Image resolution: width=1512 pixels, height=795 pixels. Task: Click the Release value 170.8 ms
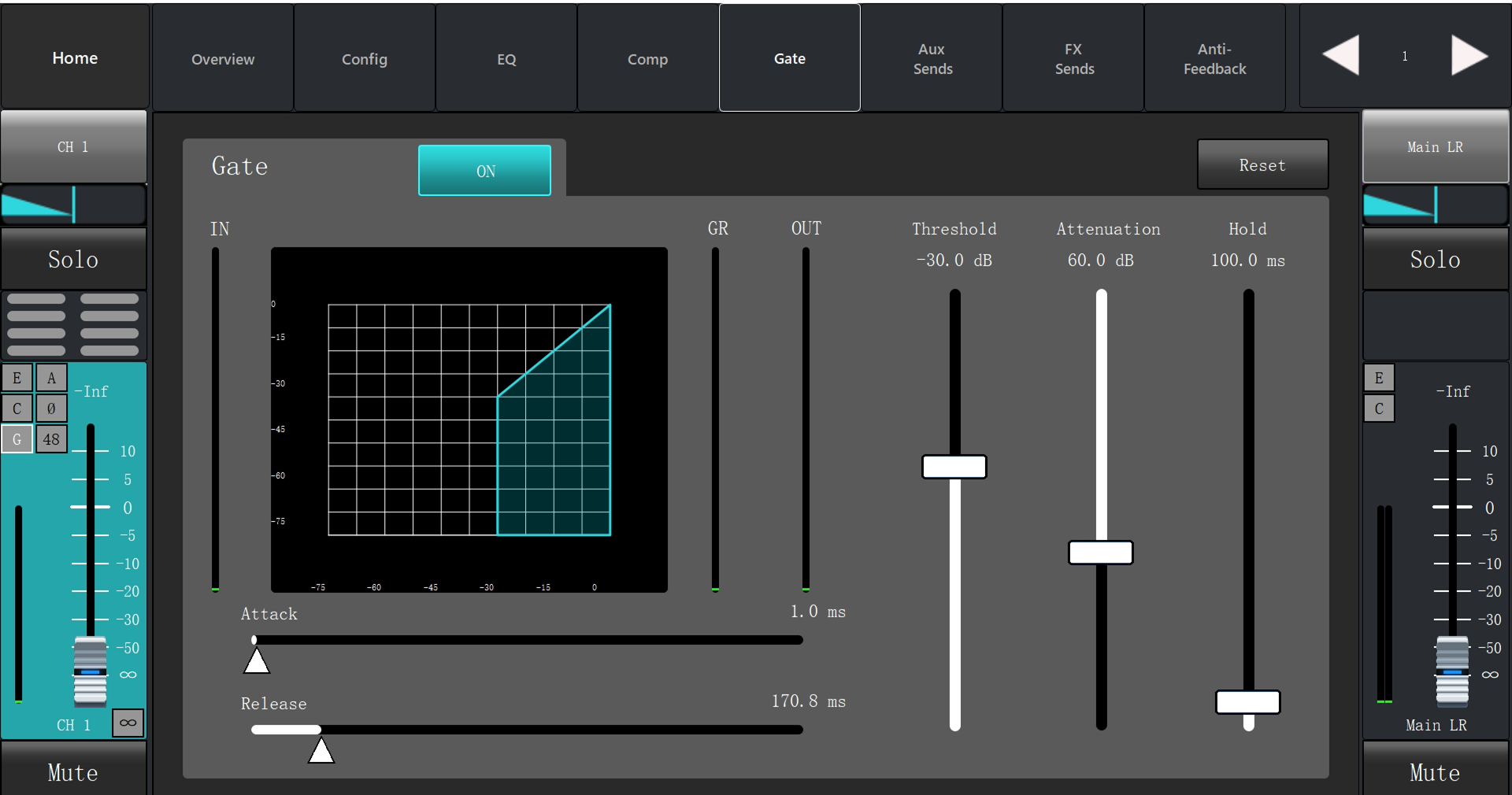(x=809, y=701)
